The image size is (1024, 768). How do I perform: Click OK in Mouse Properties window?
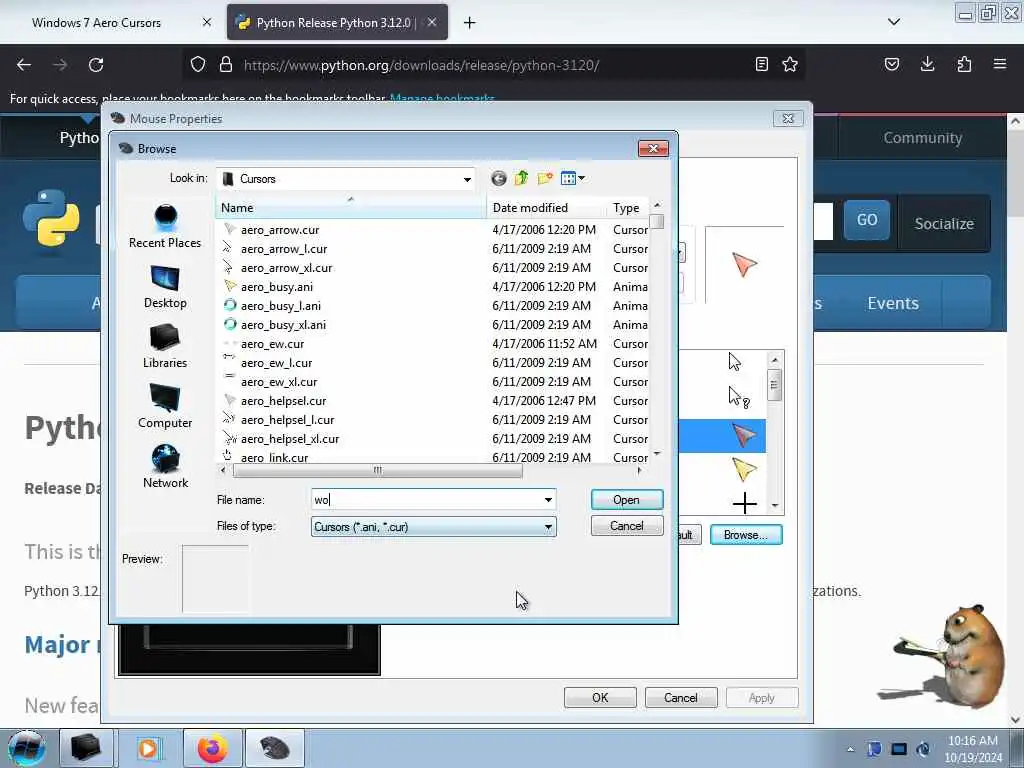(x=600, y=697)
